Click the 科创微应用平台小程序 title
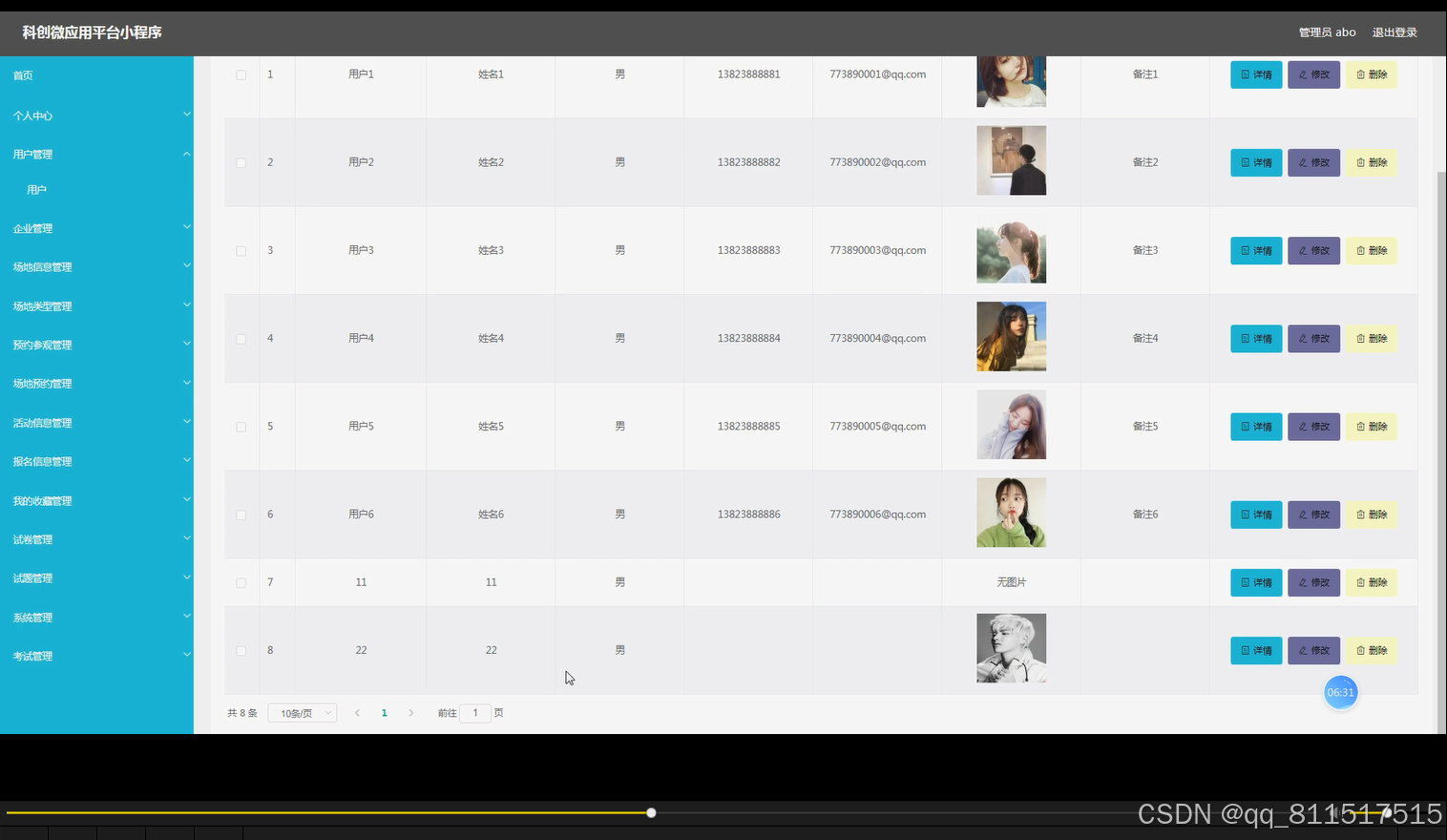 tap(93, 32)
